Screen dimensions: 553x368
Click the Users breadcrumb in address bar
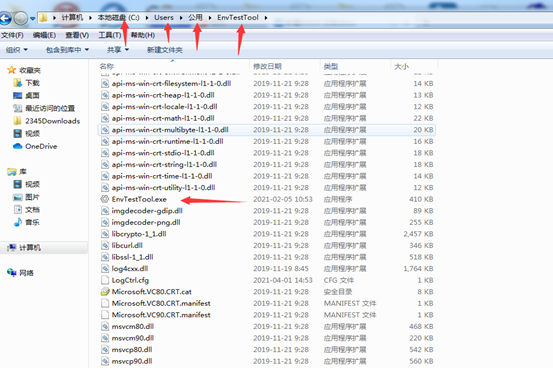[164, 18]
